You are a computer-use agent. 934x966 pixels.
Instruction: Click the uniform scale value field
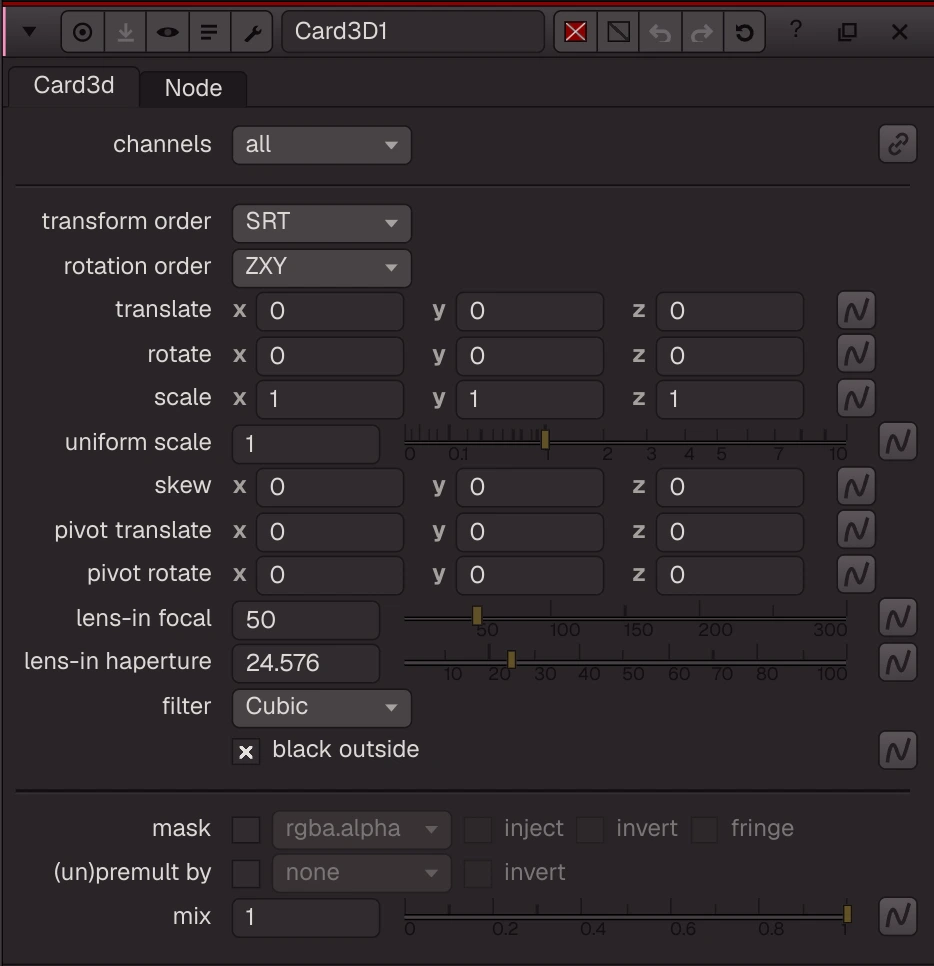tap(306, 444)
